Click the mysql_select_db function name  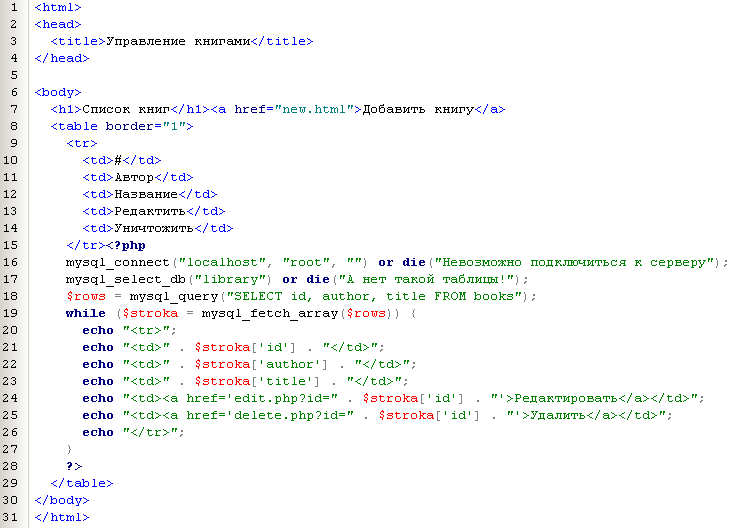[x=126, y=279]
